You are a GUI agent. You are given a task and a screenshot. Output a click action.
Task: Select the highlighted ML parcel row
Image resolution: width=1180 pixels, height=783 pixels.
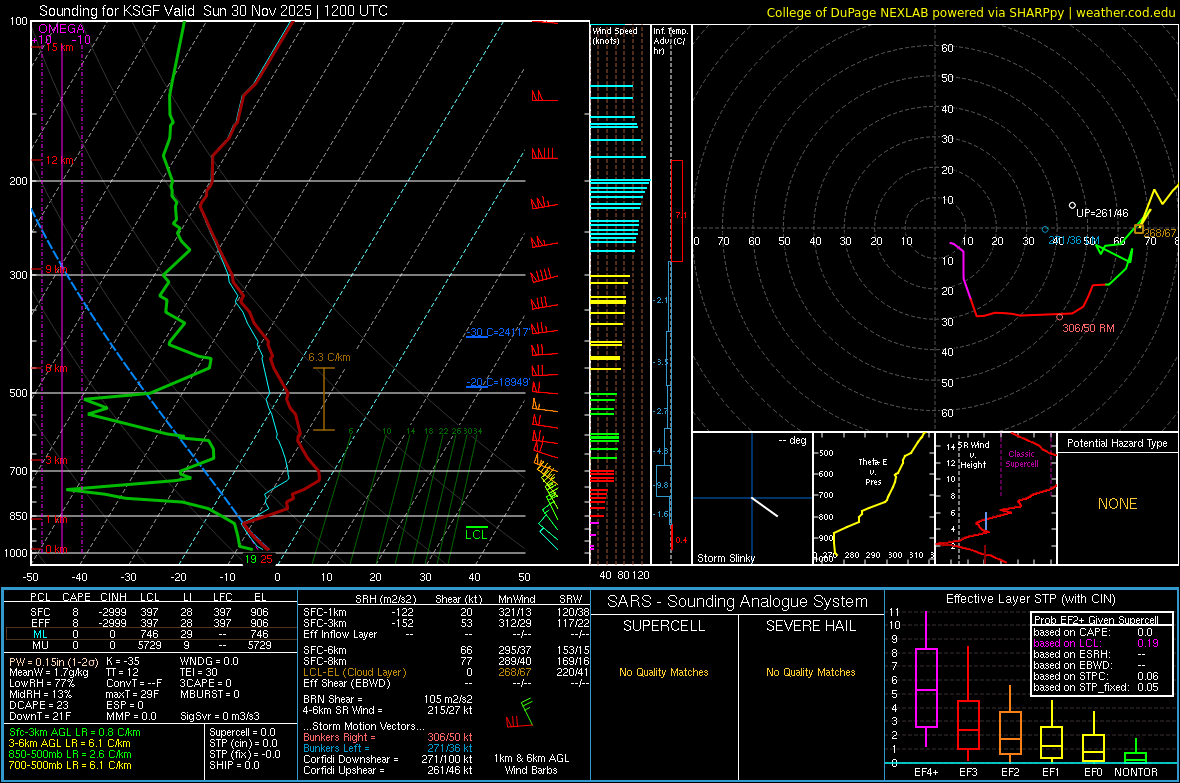(151, 634)
